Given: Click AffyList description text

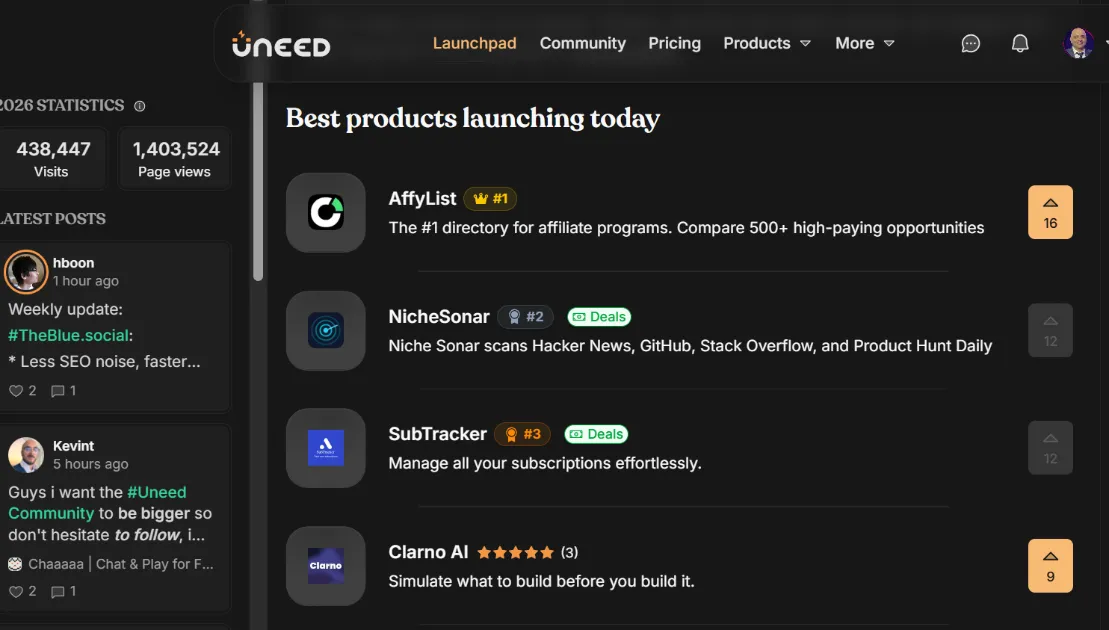Looking at the screenshot, I should (686, 228).
